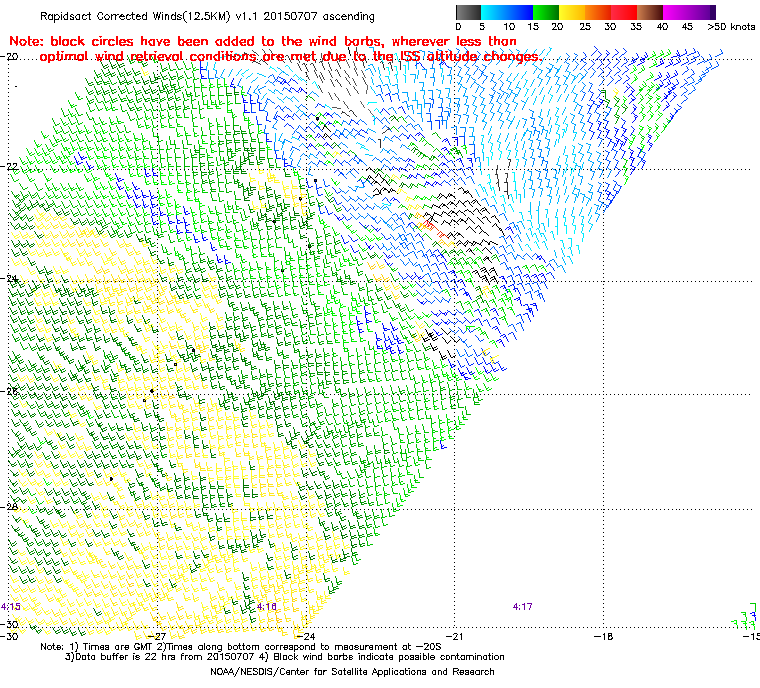Click the longitude label '-24'

click(x=305, y=636)
